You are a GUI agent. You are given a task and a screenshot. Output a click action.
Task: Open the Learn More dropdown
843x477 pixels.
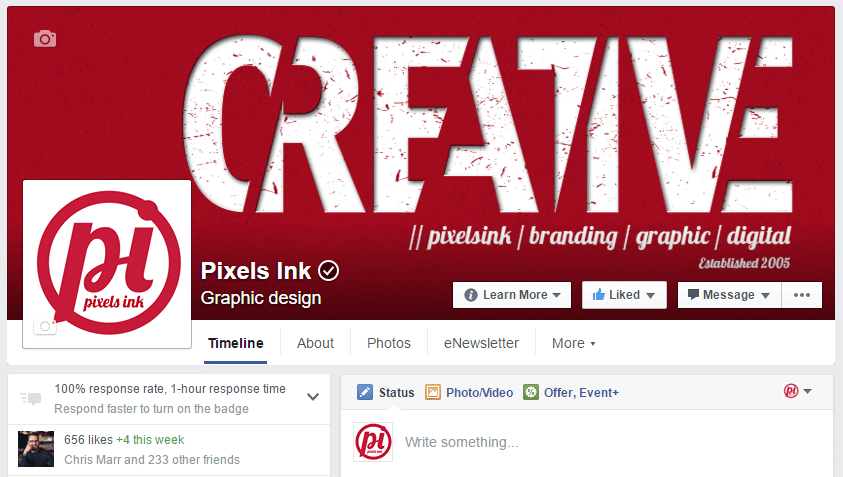(512, 295)
